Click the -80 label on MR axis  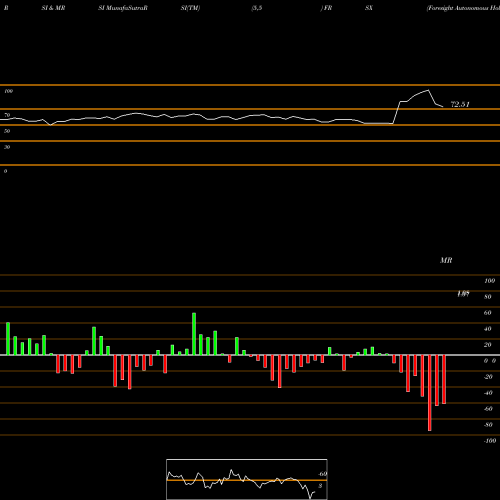coord(488,425)
